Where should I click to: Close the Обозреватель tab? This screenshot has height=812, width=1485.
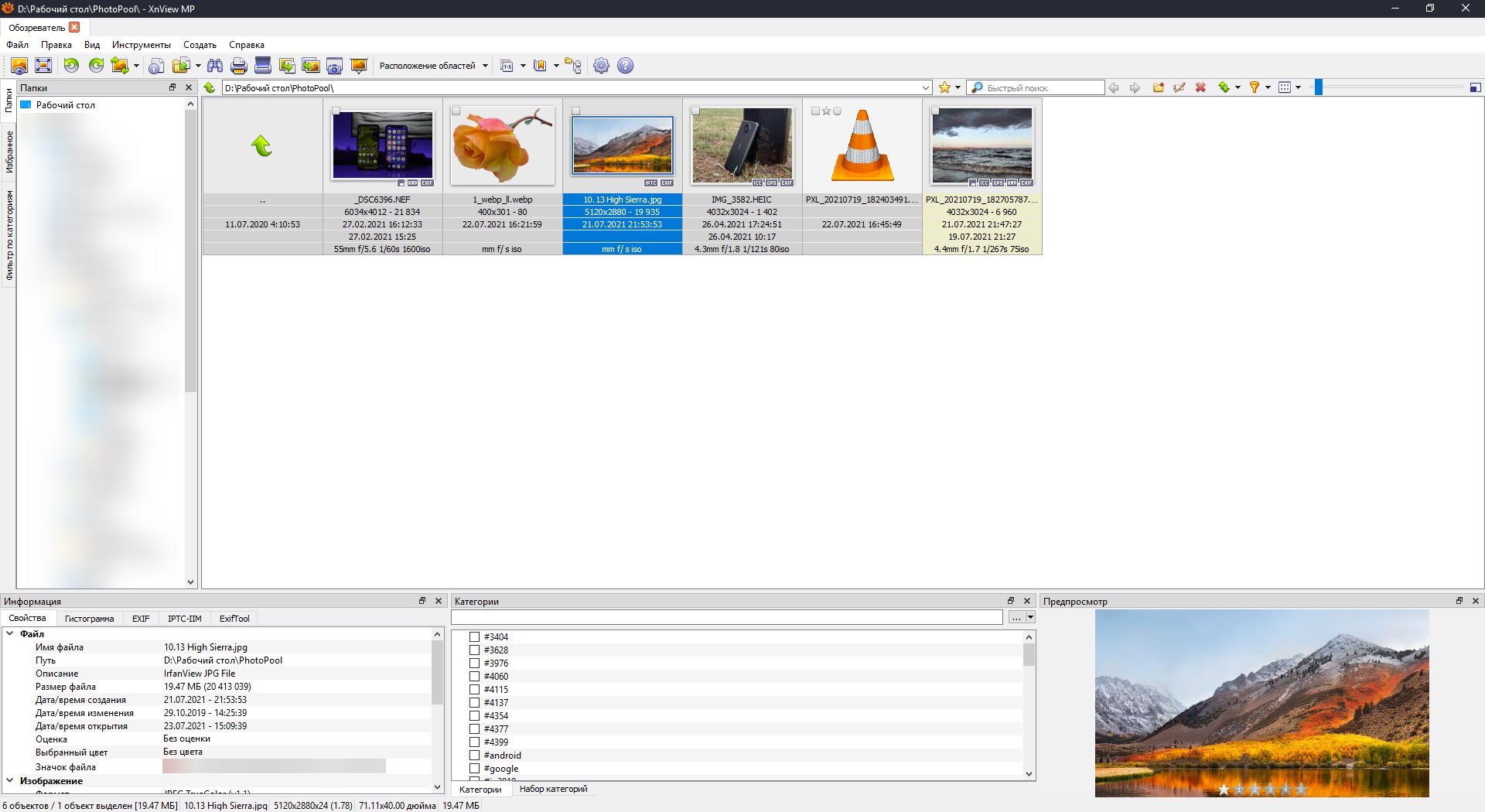(74, 27)
